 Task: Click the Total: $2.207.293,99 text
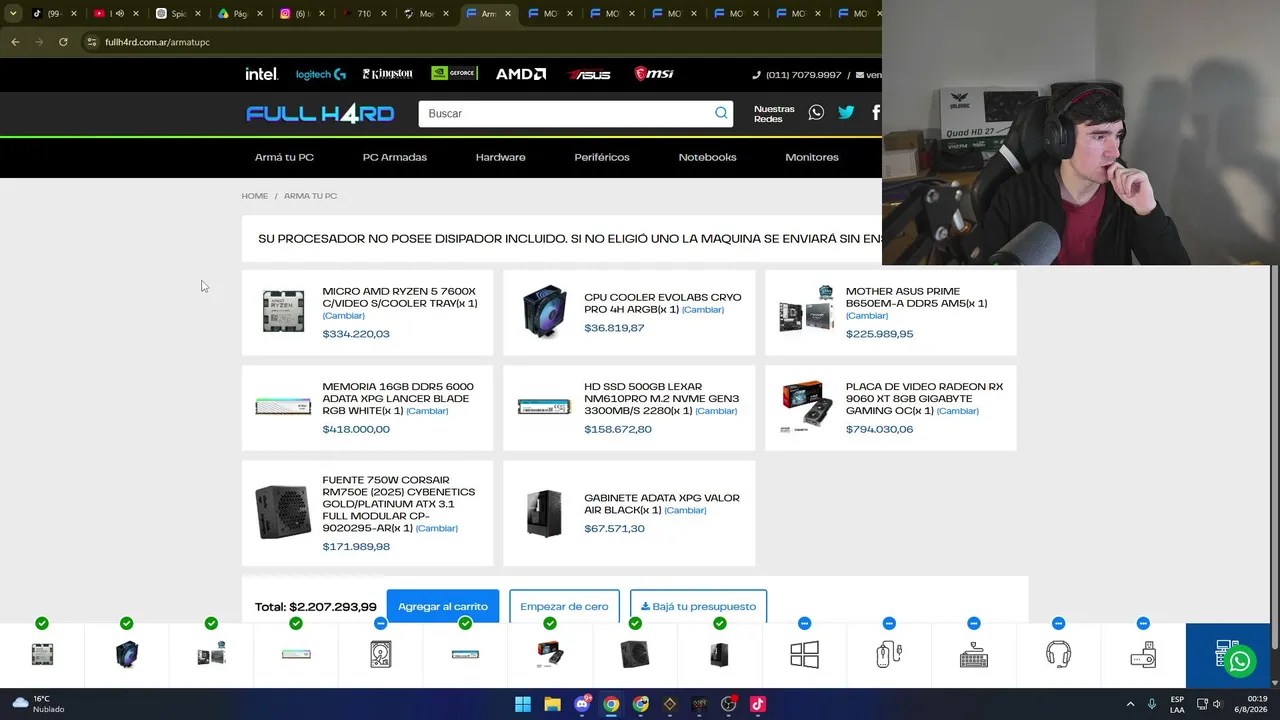tap(315, 607)
